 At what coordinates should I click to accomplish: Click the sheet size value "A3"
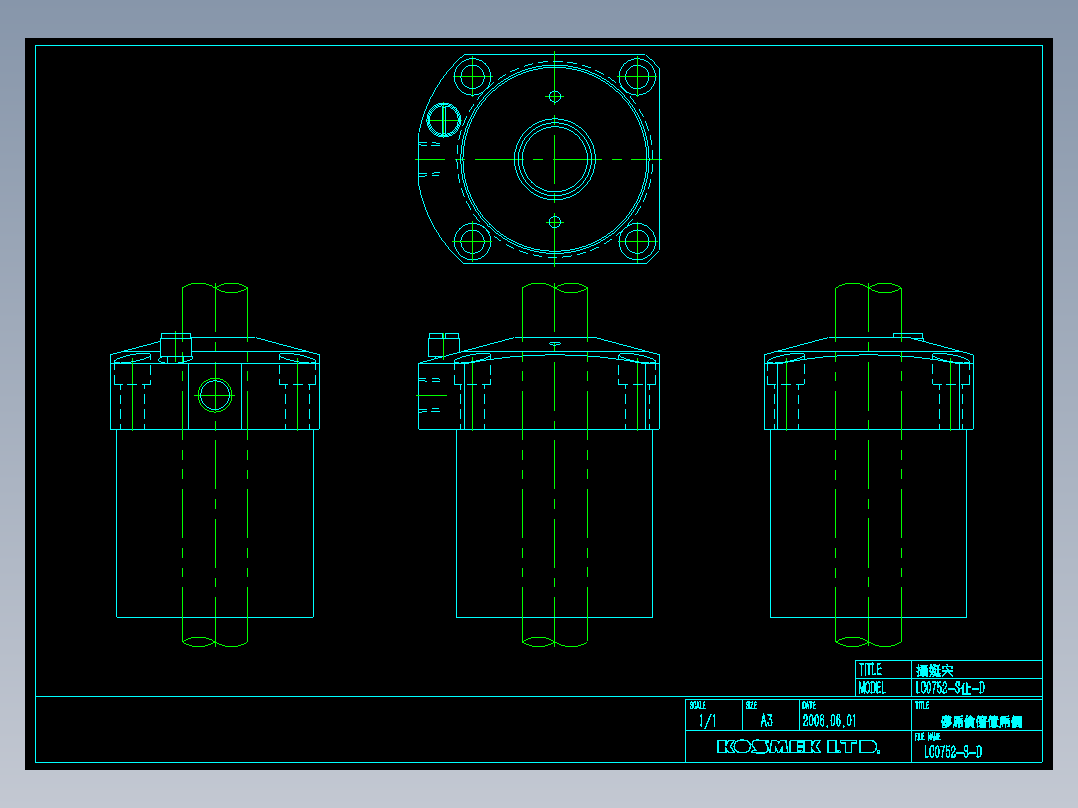tap(767, 721)
